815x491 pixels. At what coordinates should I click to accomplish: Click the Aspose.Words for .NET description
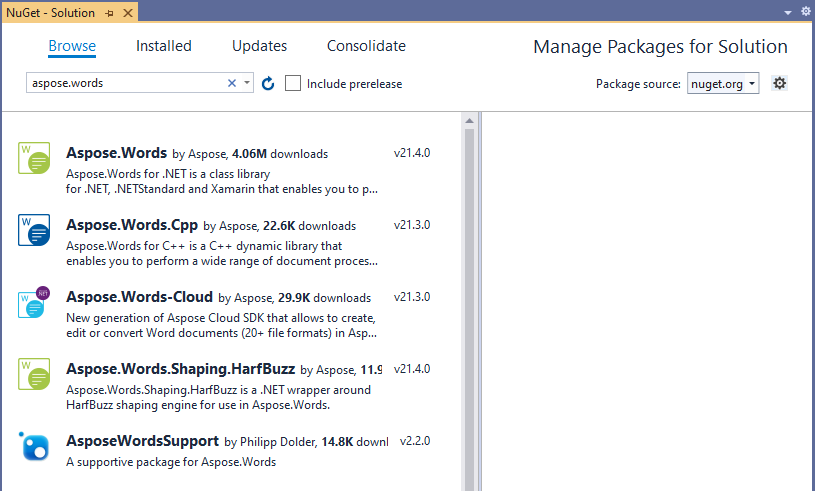222,181
